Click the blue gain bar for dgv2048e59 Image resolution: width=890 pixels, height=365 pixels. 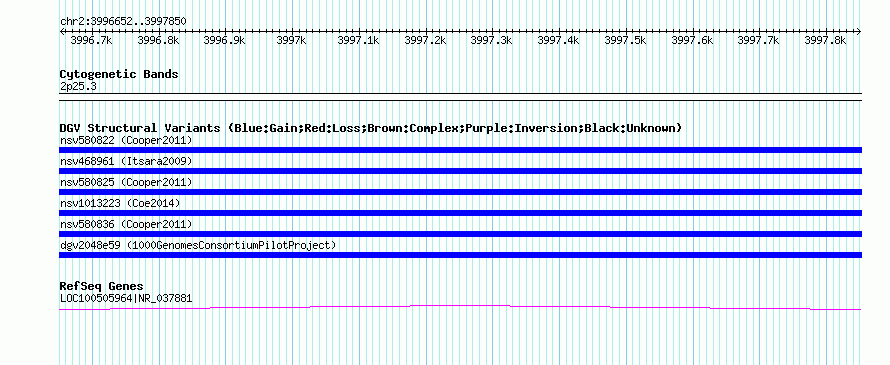(x=460, y=255)
